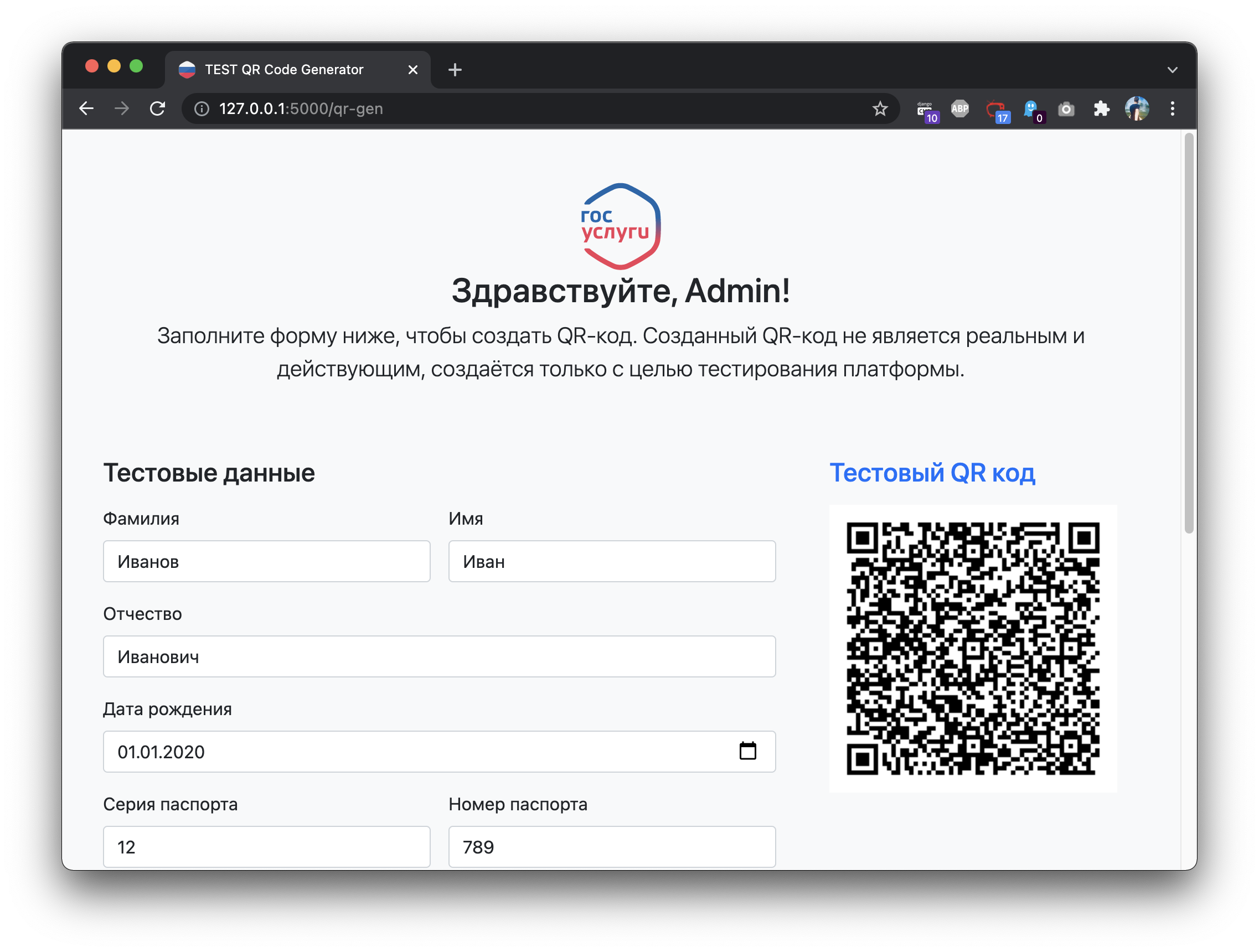Open the birth date calendar picker

coord(747,751)
